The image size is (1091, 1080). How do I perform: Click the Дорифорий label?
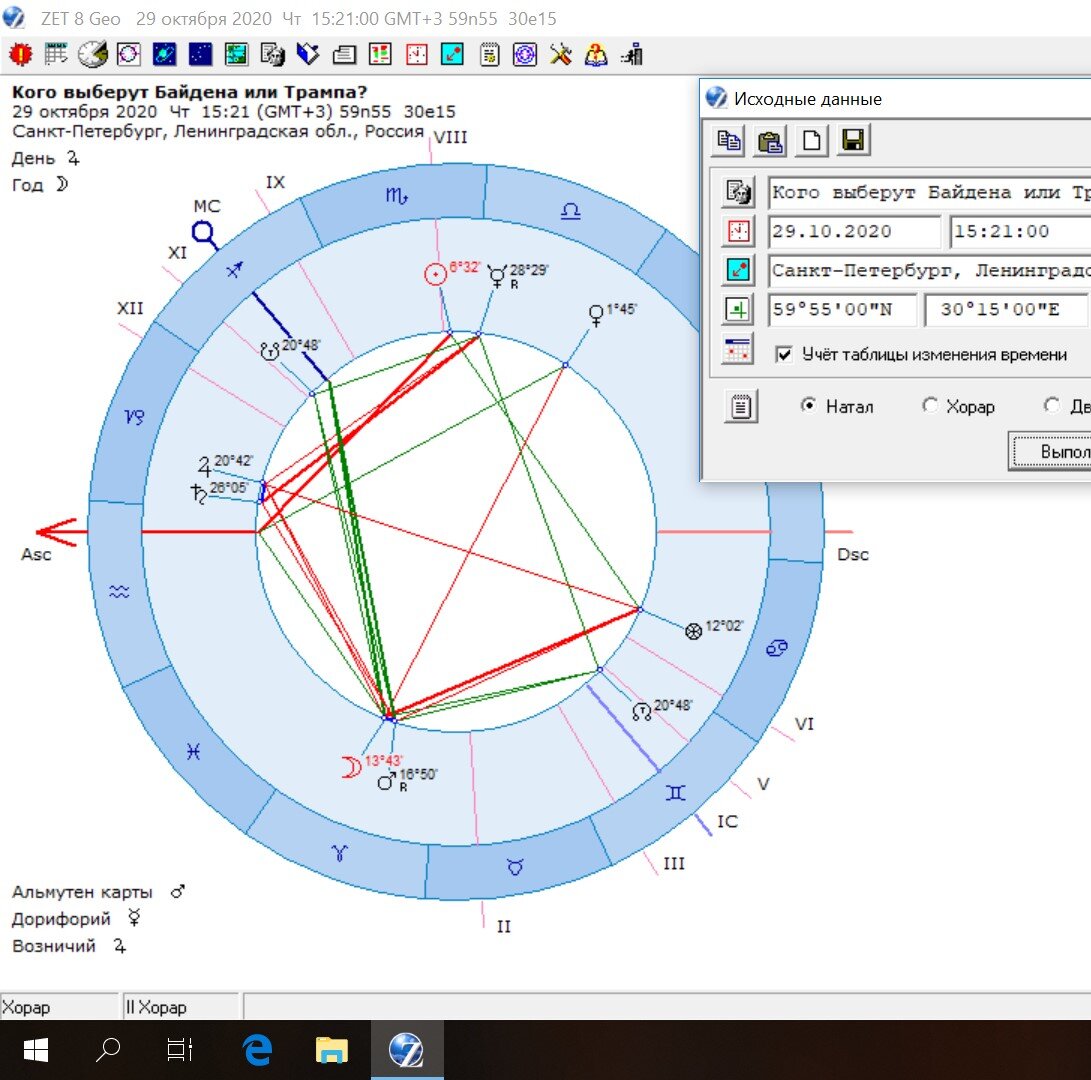coord(61,919)
